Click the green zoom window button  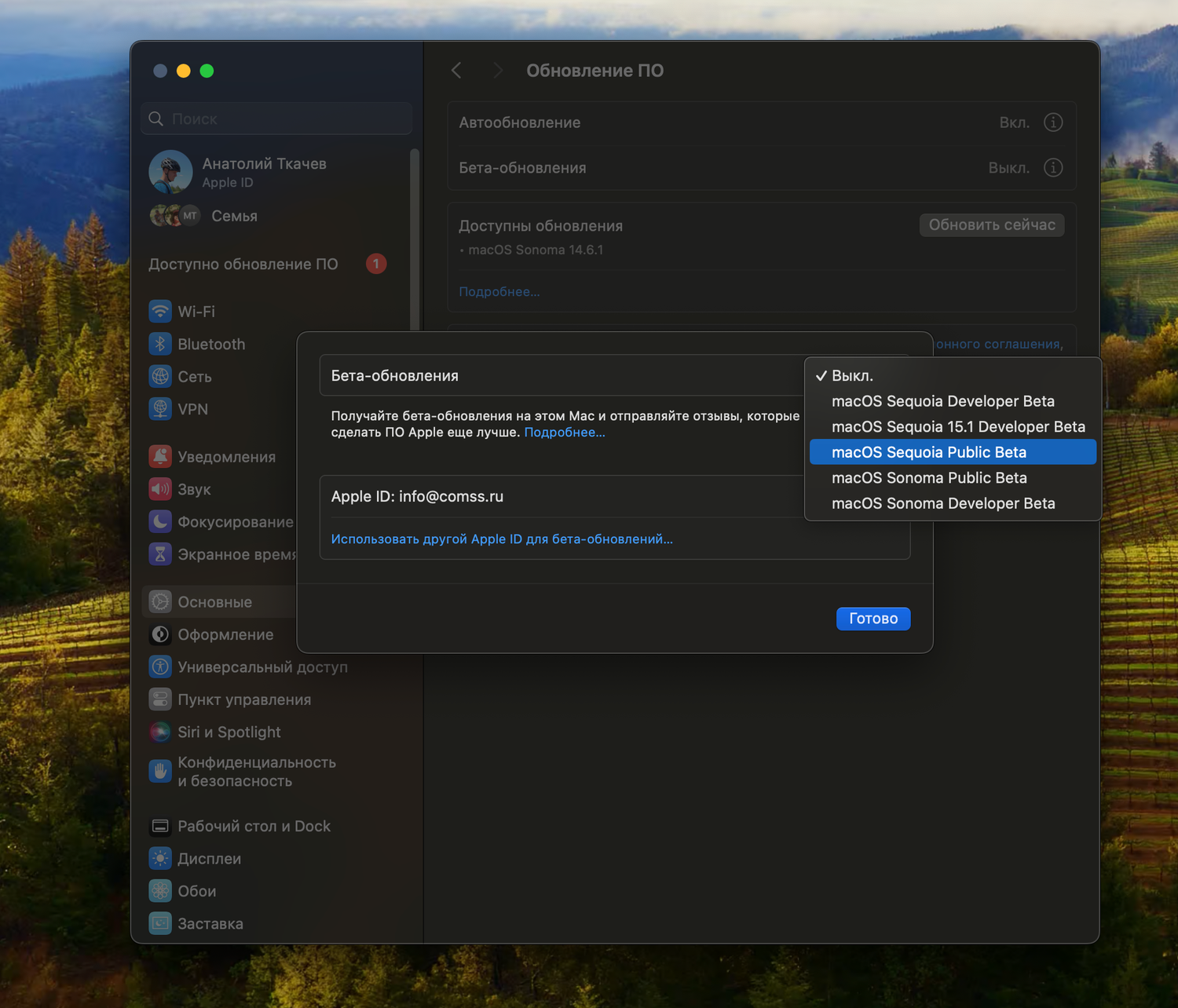point(207,71)
